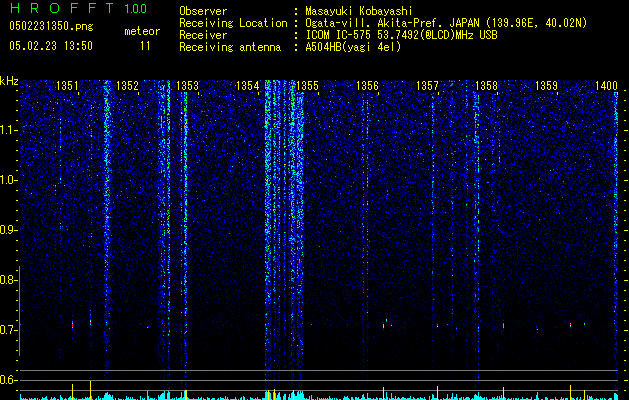Viewport: 629px width, 400px height.
Task: Click the Ogata-vill. Akita-Pref. JAPAN location text
Action: pyautogui.click(x=446, y=23)
